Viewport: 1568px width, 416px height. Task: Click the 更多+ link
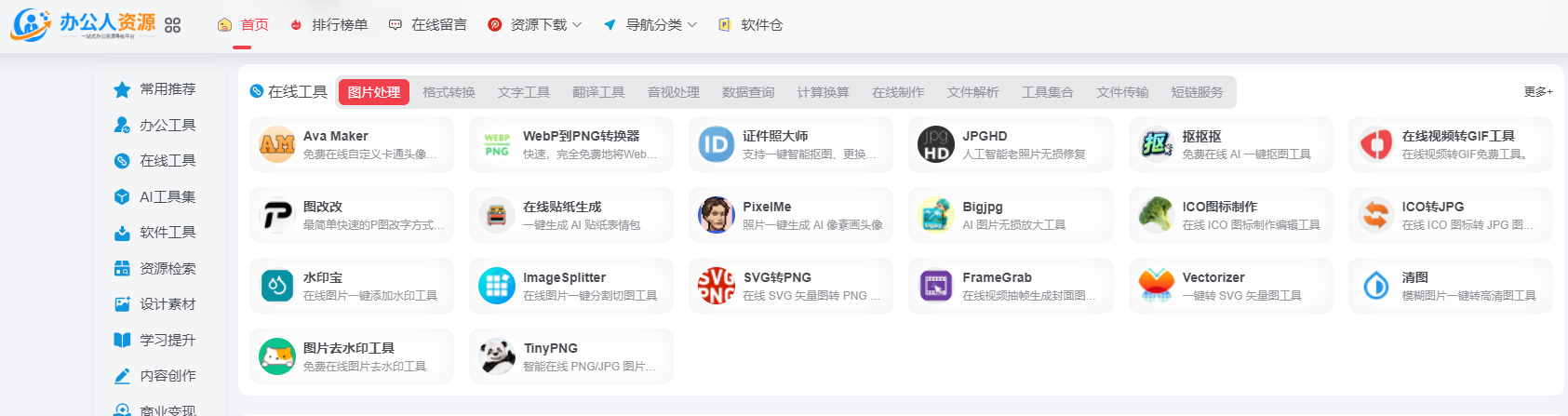tap(1538, 91)
